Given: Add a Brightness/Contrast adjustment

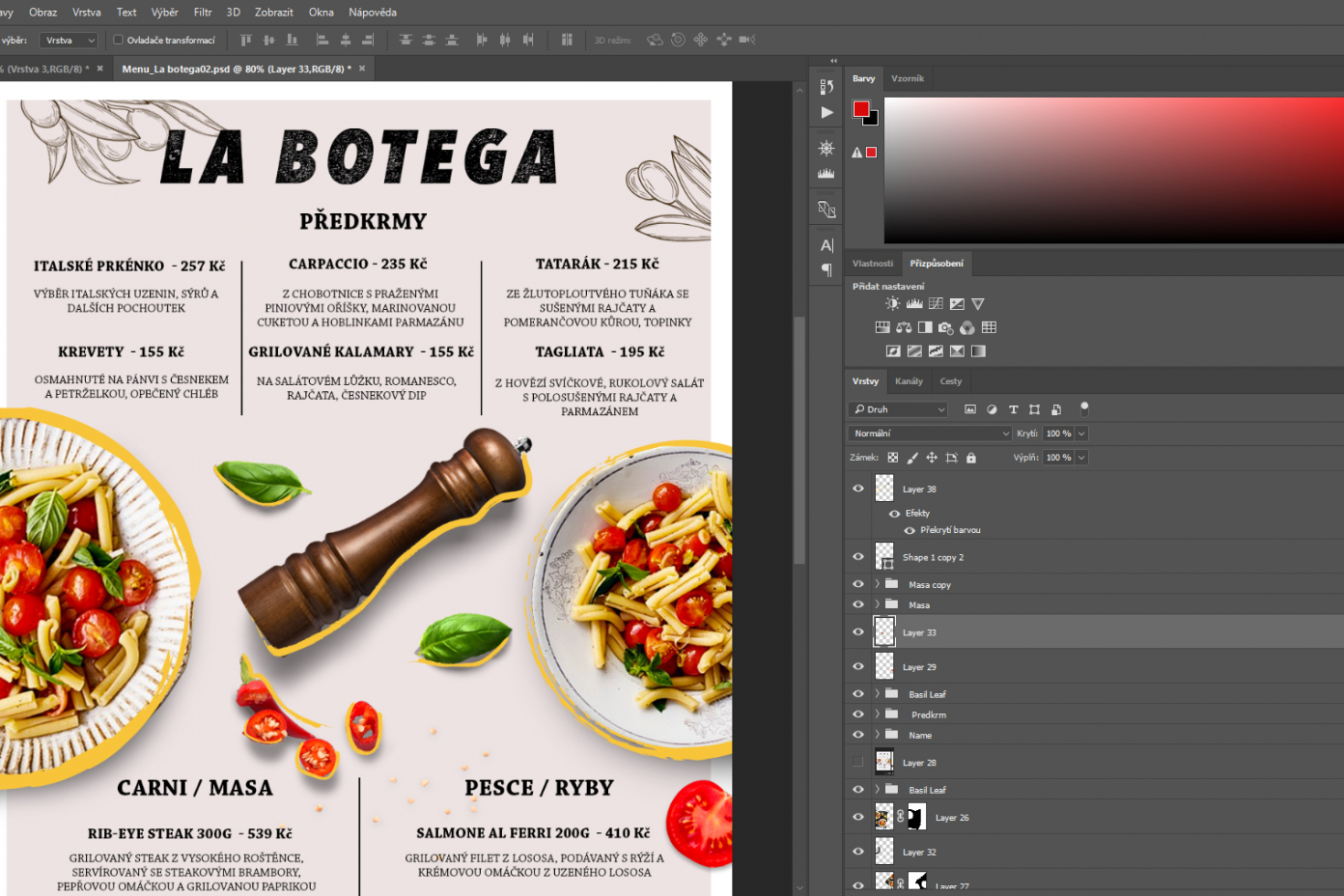Looking at the screenshot, I should 892,304.
